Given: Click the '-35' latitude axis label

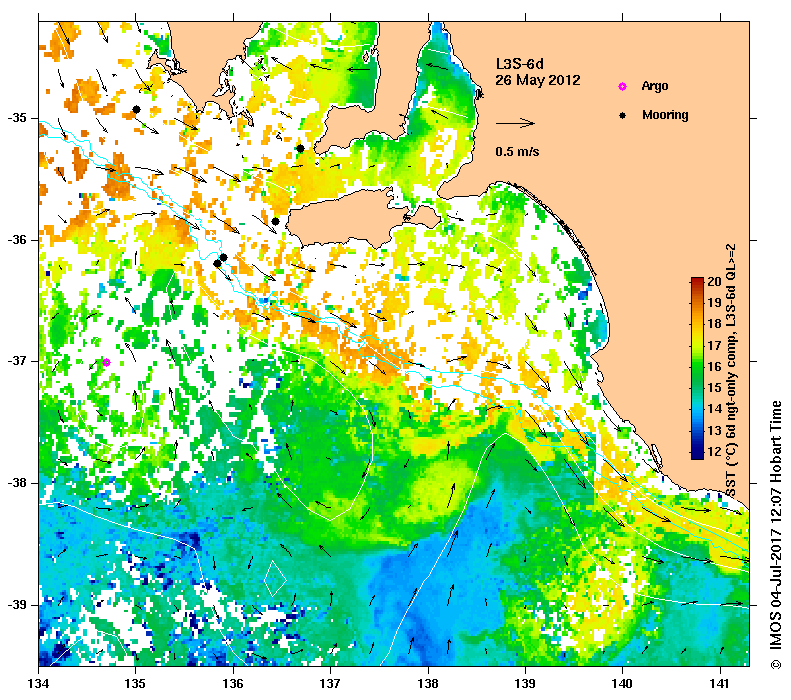Looking at the screenshot, I should pyautogui.click(x=17, y=119).
